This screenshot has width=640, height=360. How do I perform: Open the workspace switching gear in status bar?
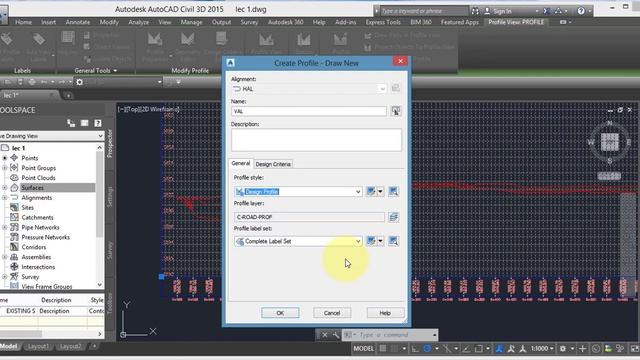click(x=562, y=349)
